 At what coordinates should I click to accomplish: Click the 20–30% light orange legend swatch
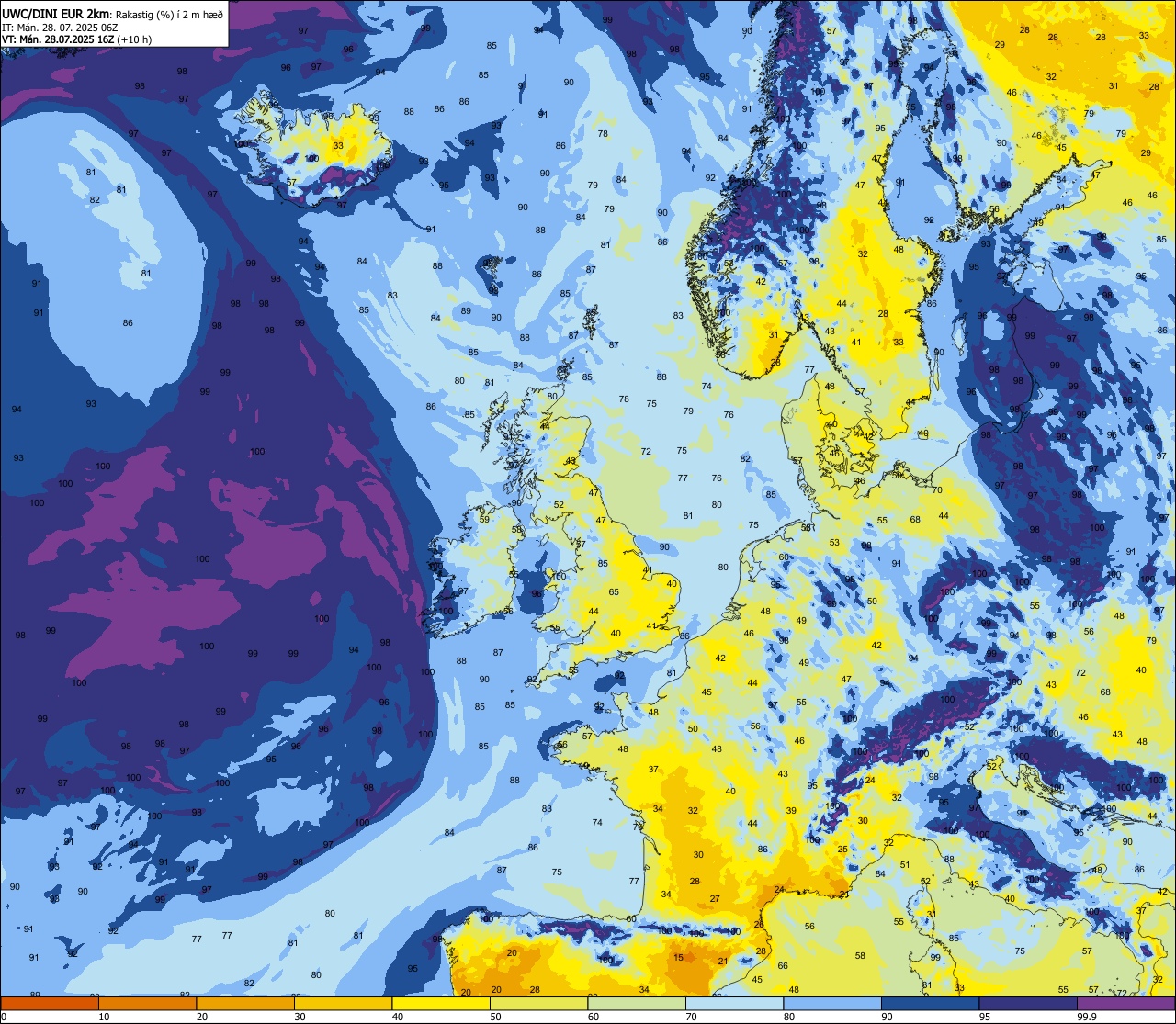click(245, 1004)
